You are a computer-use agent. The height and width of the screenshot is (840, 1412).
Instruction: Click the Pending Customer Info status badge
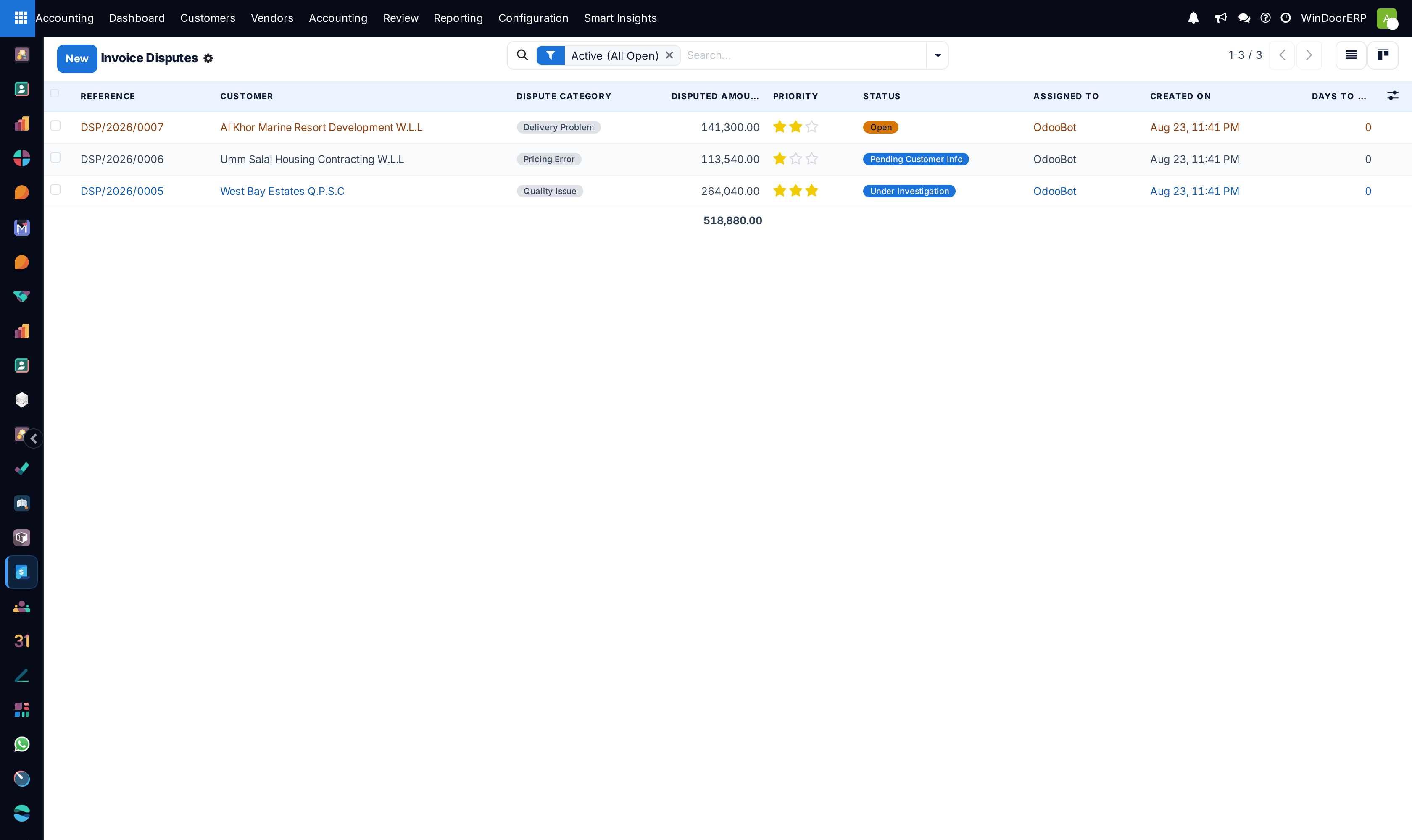click(916, 159)
